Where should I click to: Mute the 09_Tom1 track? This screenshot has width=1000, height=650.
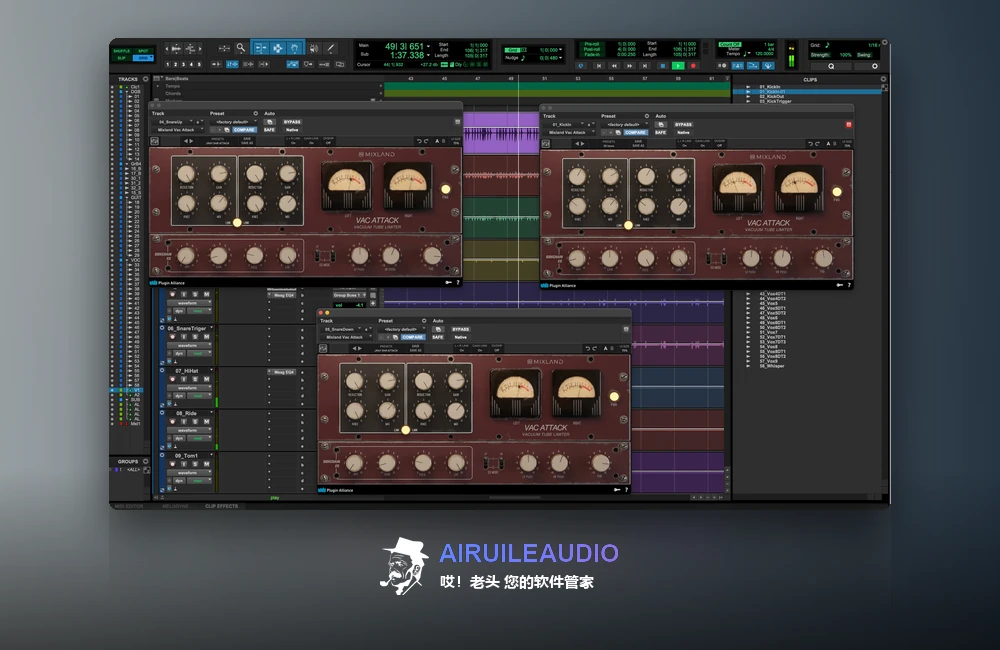(x=206, y=464)
